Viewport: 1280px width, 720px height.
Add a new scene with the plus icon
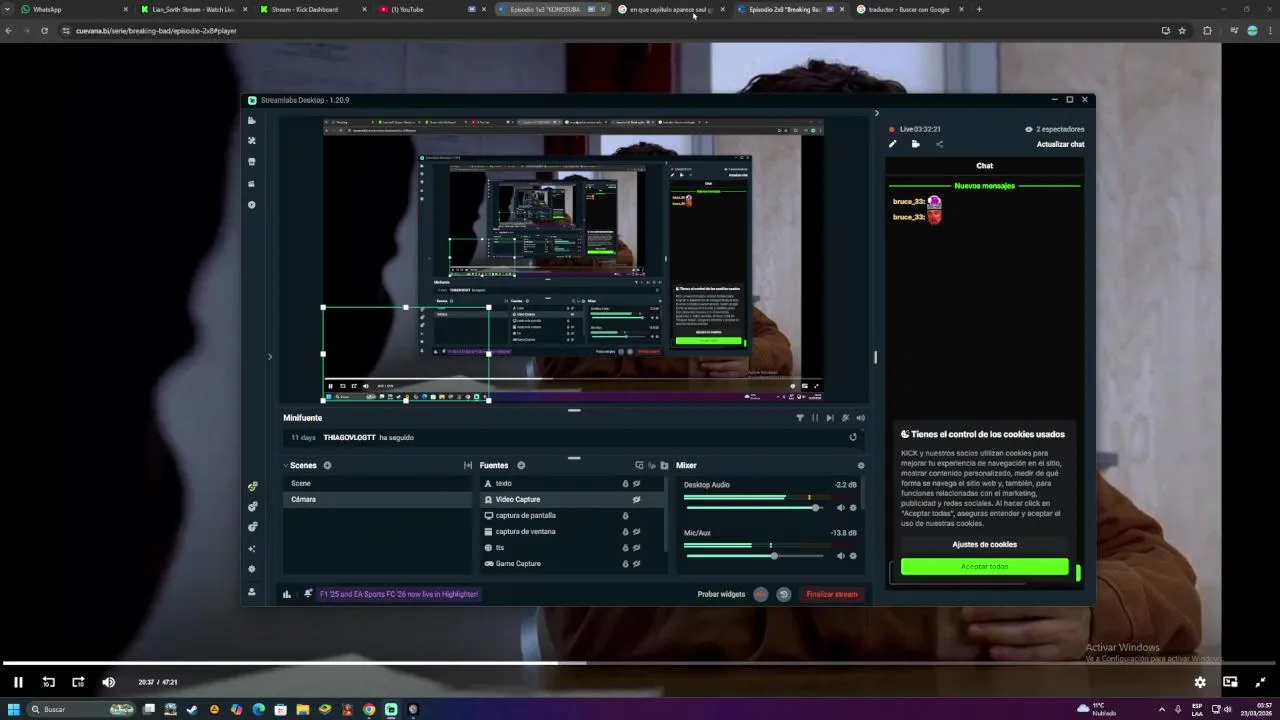point(327,465)
